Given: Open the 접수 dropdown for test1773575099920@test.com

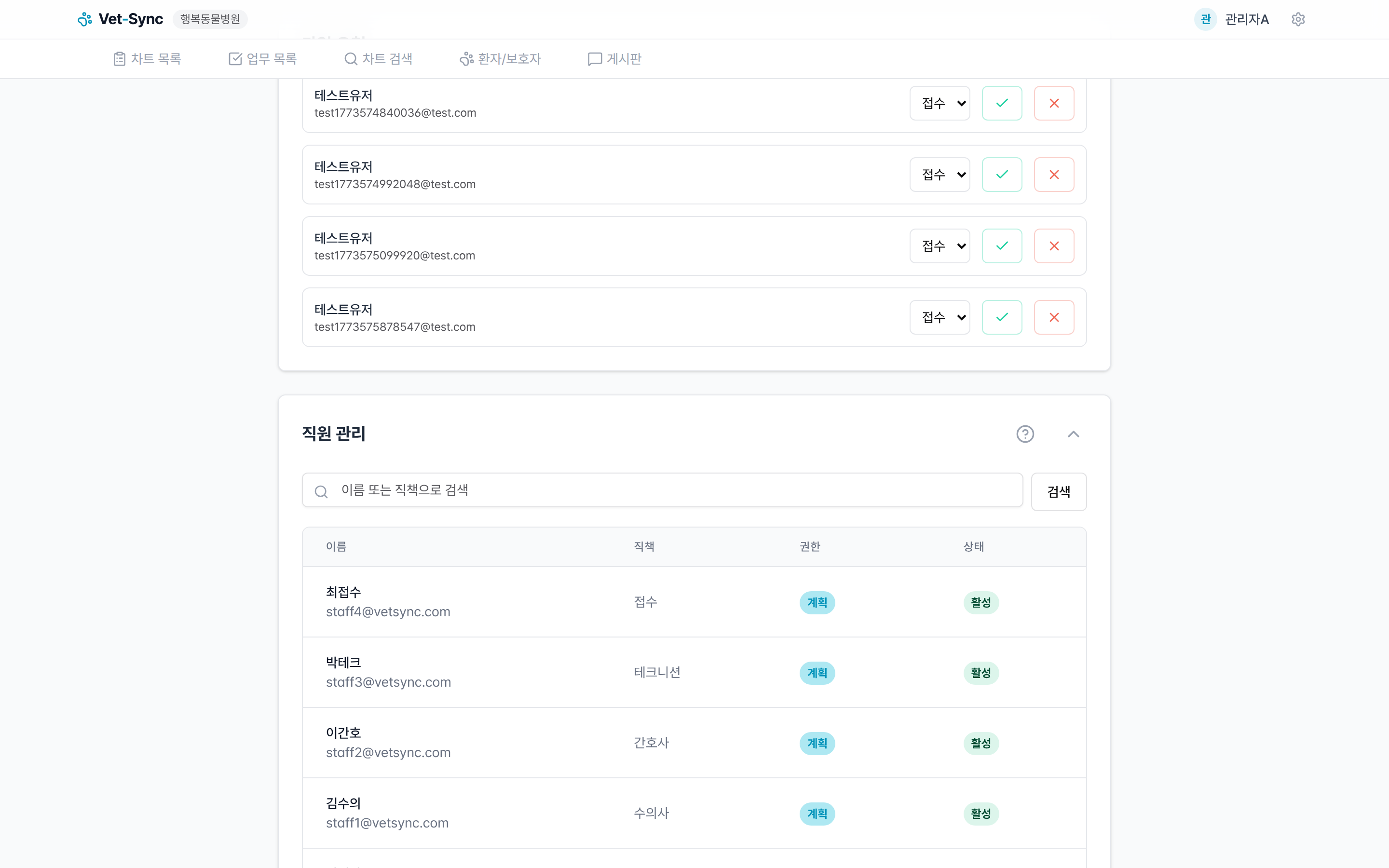Looking at the screenshot, I should click(x=940, y=245).
